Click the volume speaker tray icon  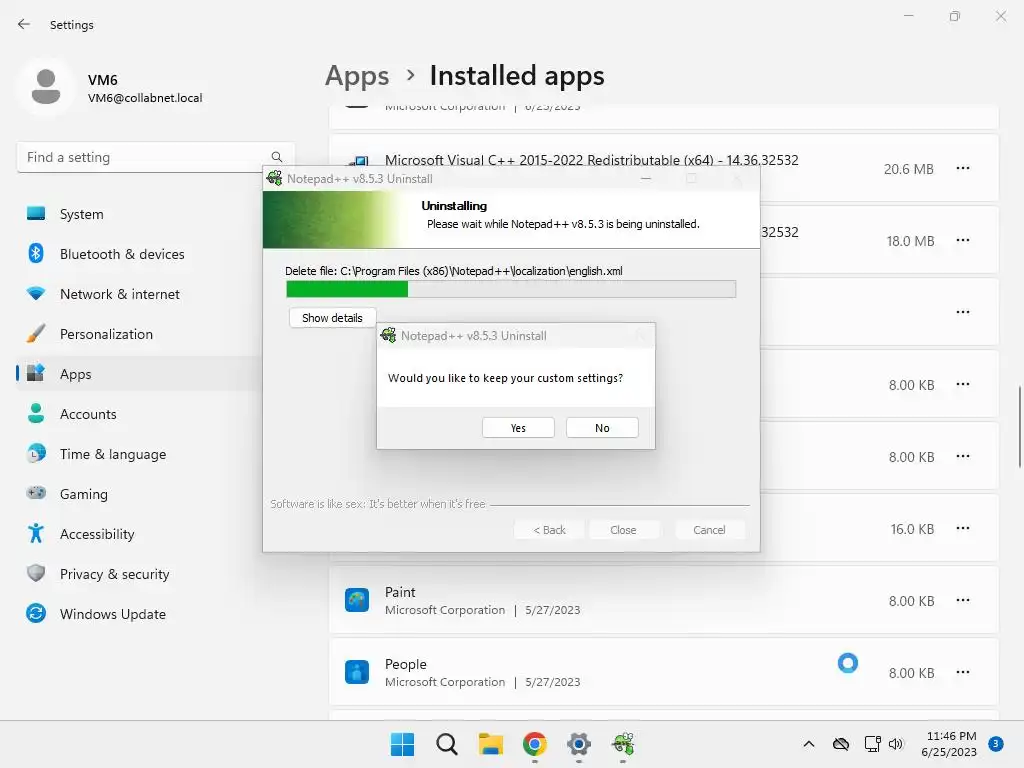(x=896, y=744)
